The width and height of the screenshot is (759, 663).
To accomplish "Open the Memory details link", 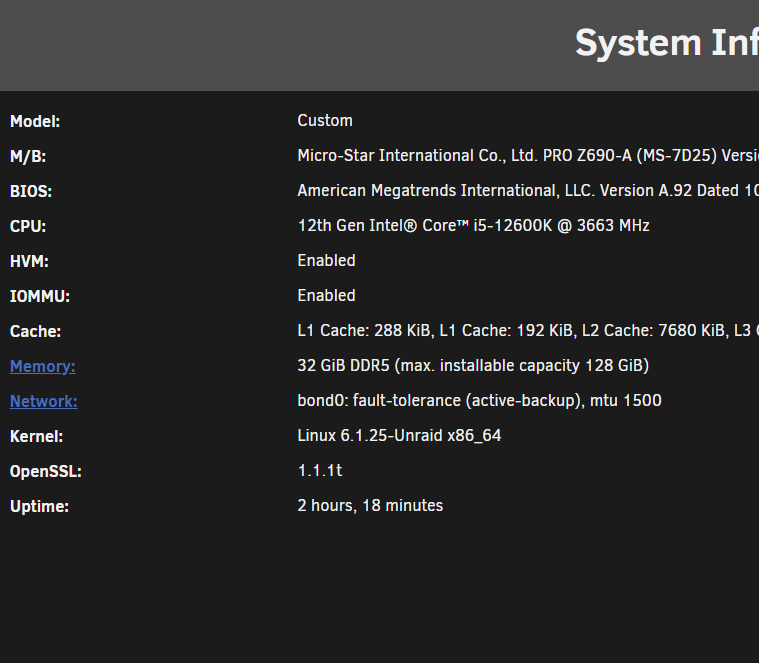I will tap(43, 366).
